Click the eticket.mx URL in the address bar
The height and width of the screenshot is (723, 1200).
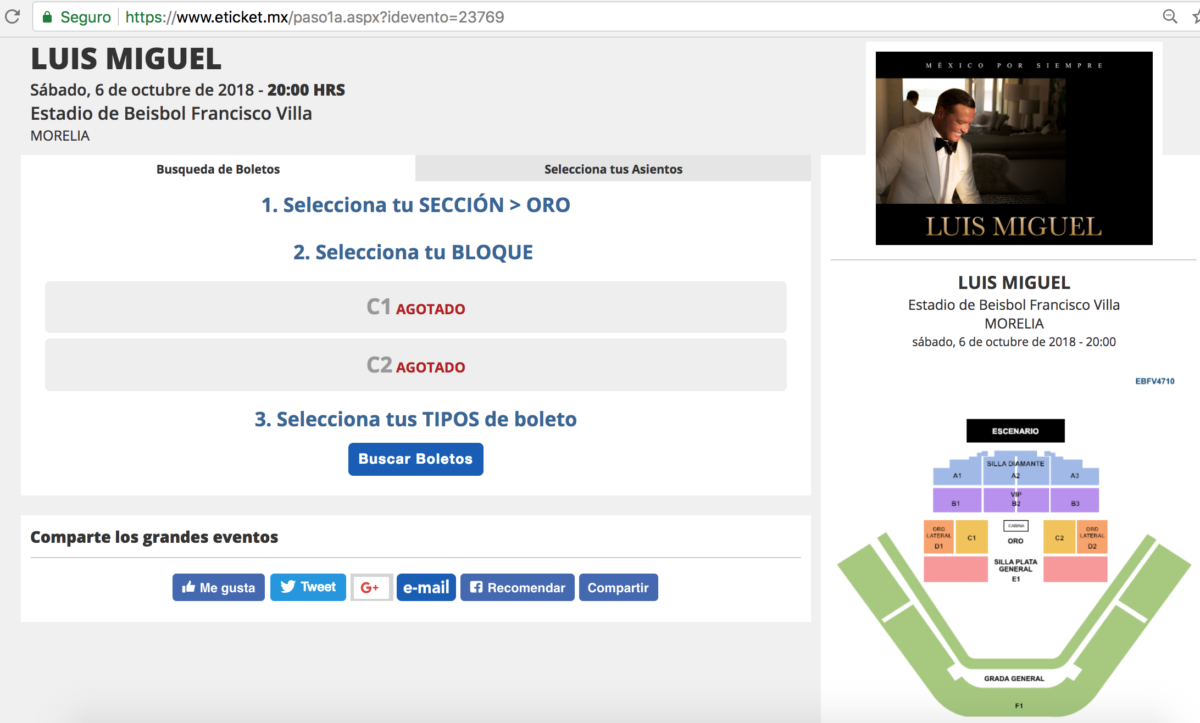(x=315, y=17)
